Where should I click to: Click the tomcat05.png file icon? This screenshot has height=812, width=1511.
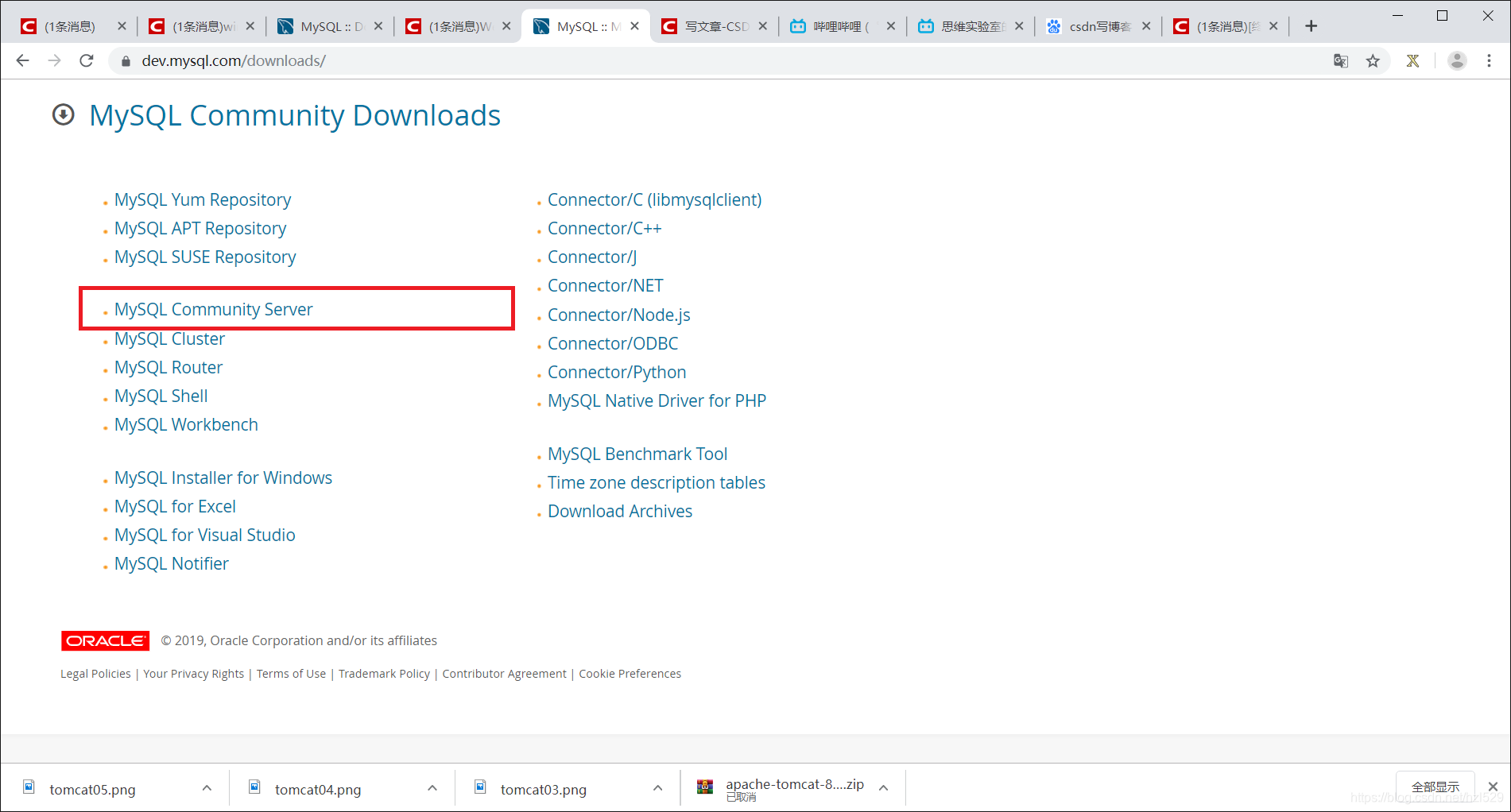pos(29,787)
